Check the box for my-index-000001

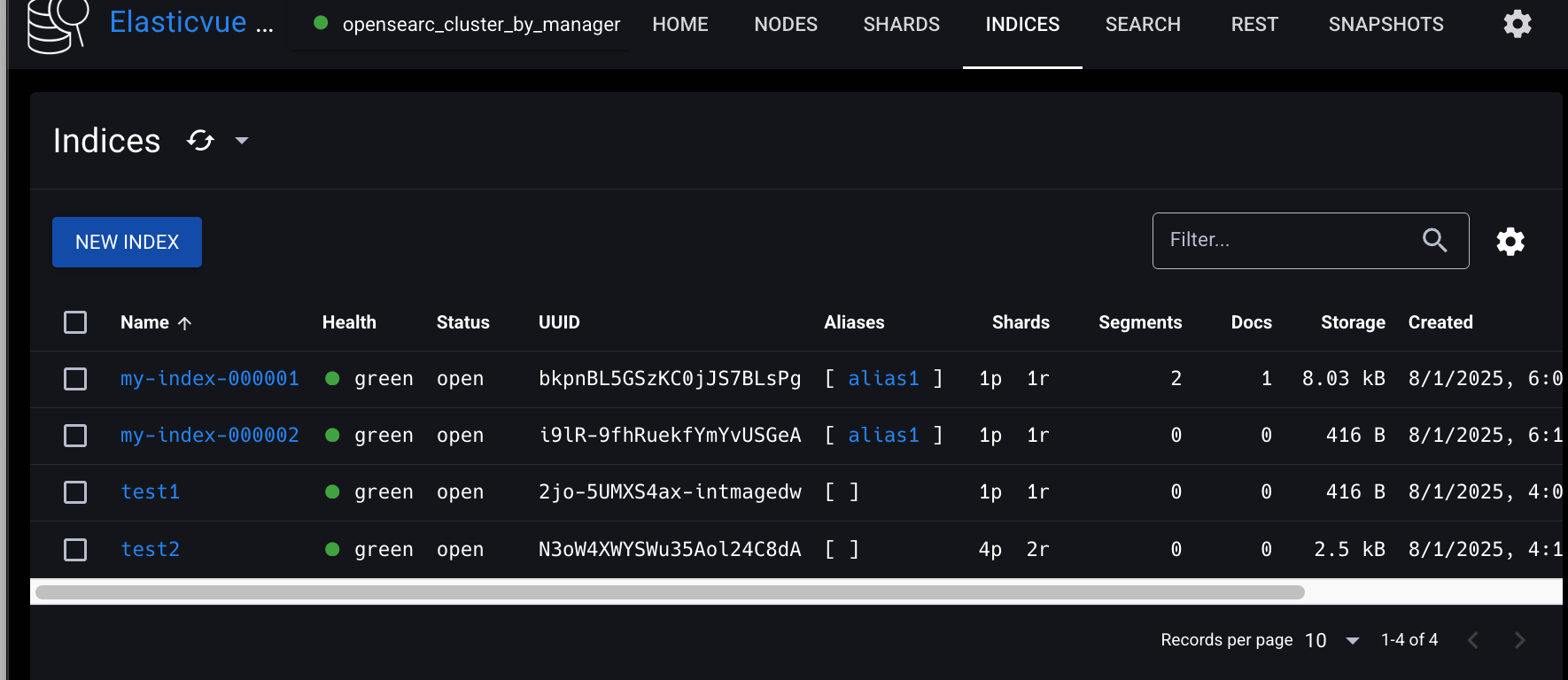[x=75, y=379]
